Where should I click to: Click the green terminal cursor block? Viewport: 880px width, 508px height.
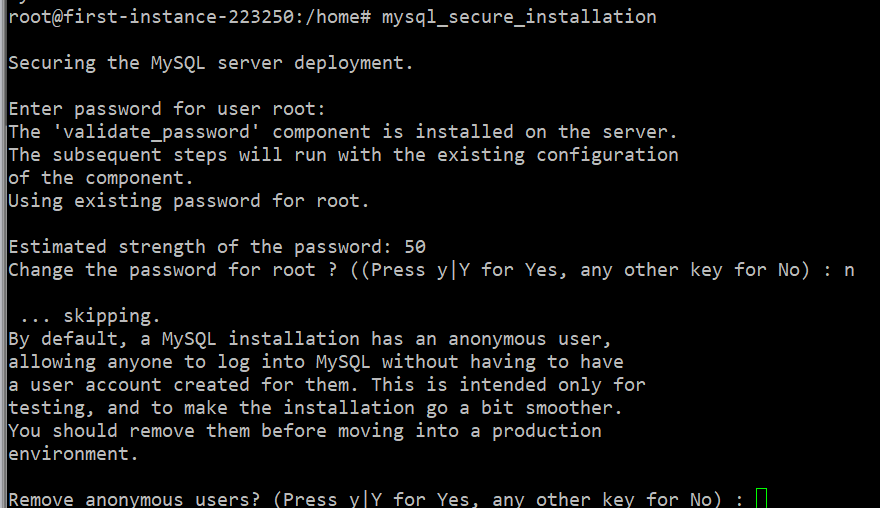coord(761,498)
